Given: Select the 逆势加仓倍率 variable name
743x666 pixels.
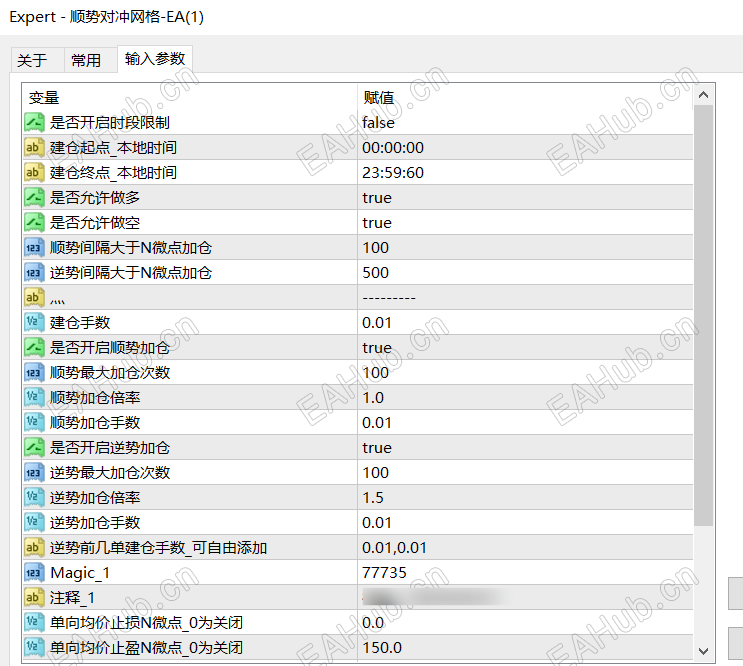Looking at the screenshot, I should point(95,498).
